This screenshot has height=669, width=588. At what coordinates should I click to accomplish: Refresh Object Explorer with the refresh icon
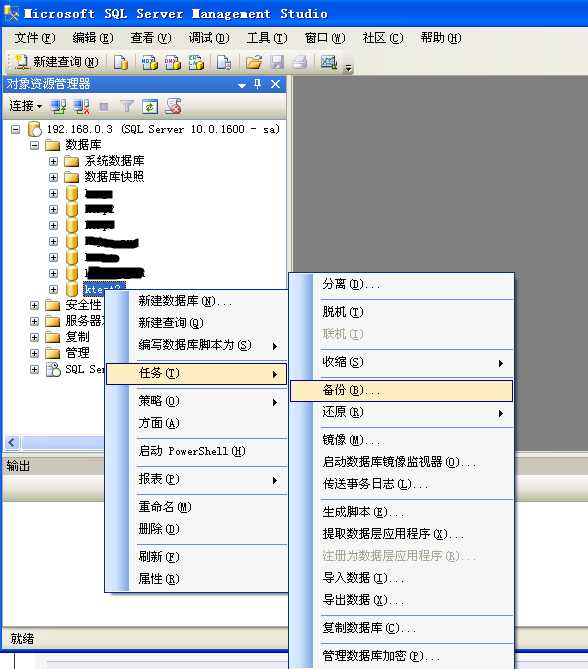coord(150,106)
